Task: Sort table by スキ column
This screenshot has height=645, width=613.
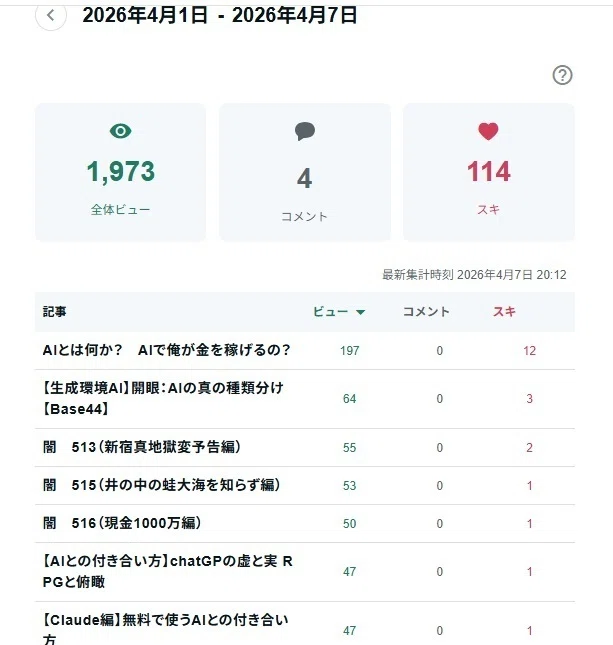Action: [504, 312]
